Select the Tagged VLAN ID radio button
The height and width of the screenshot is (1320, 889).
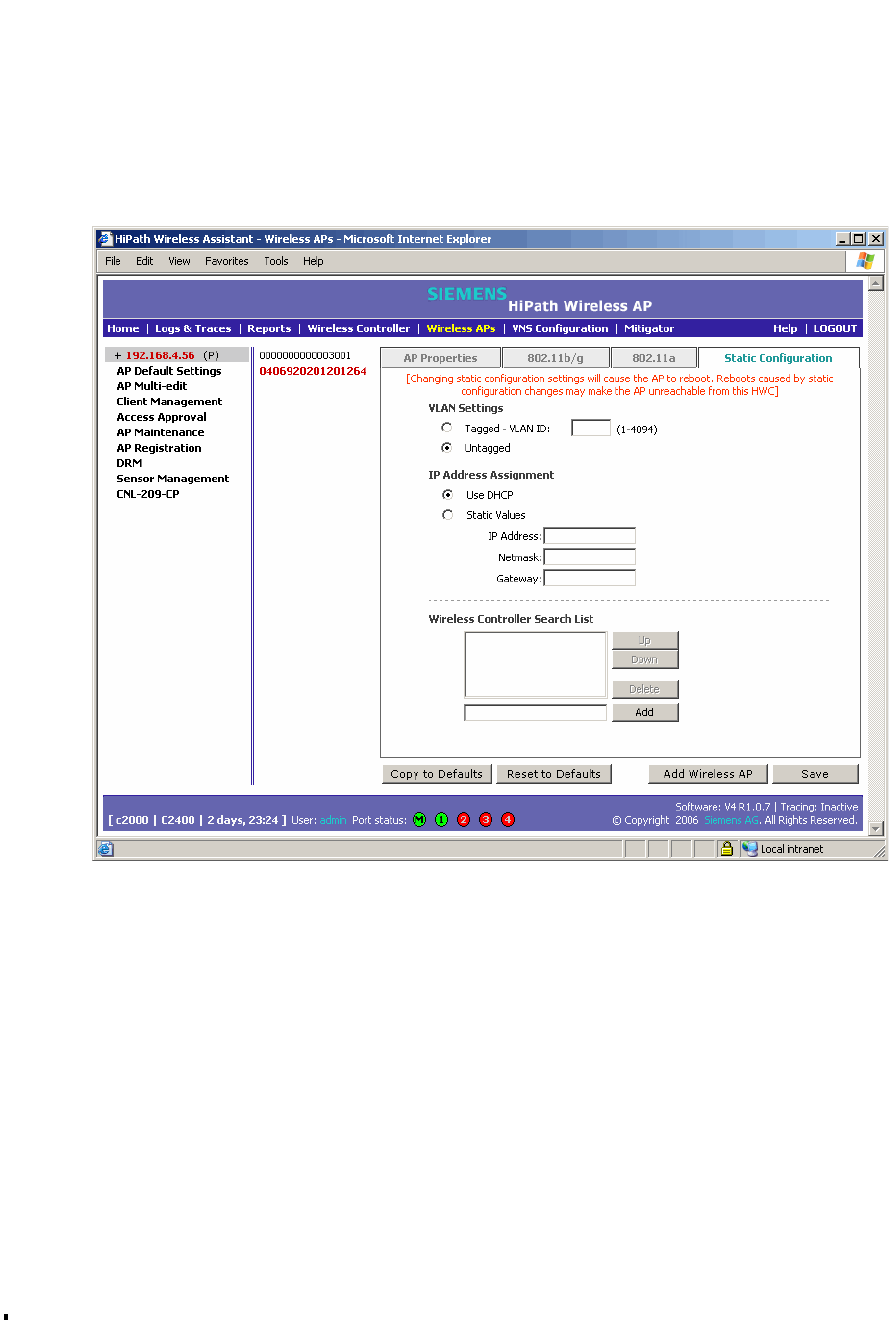(x=447, y=428)
